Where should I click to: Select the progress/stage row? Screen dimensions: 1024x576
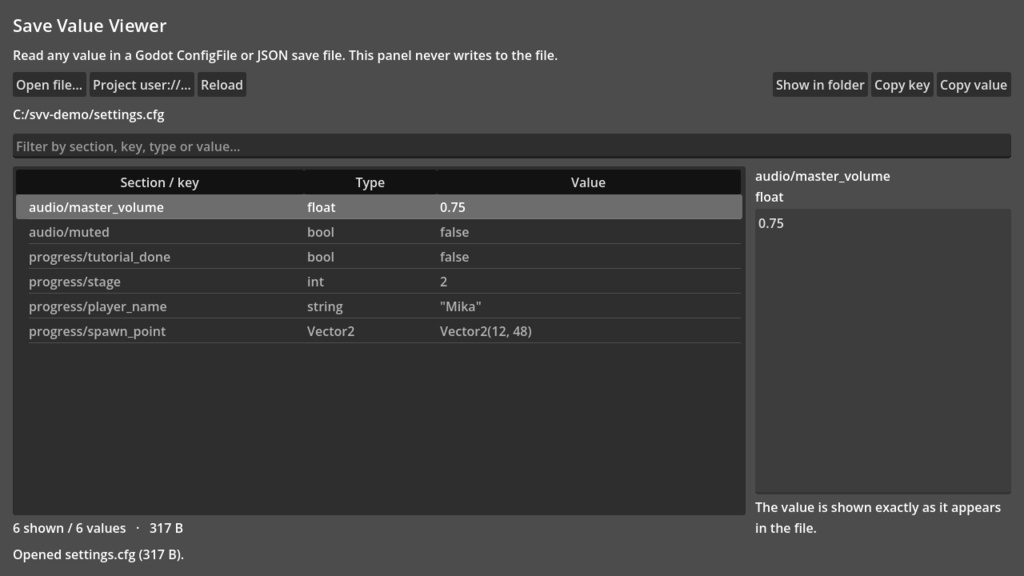pyautogui.click(x=379, y=281)
